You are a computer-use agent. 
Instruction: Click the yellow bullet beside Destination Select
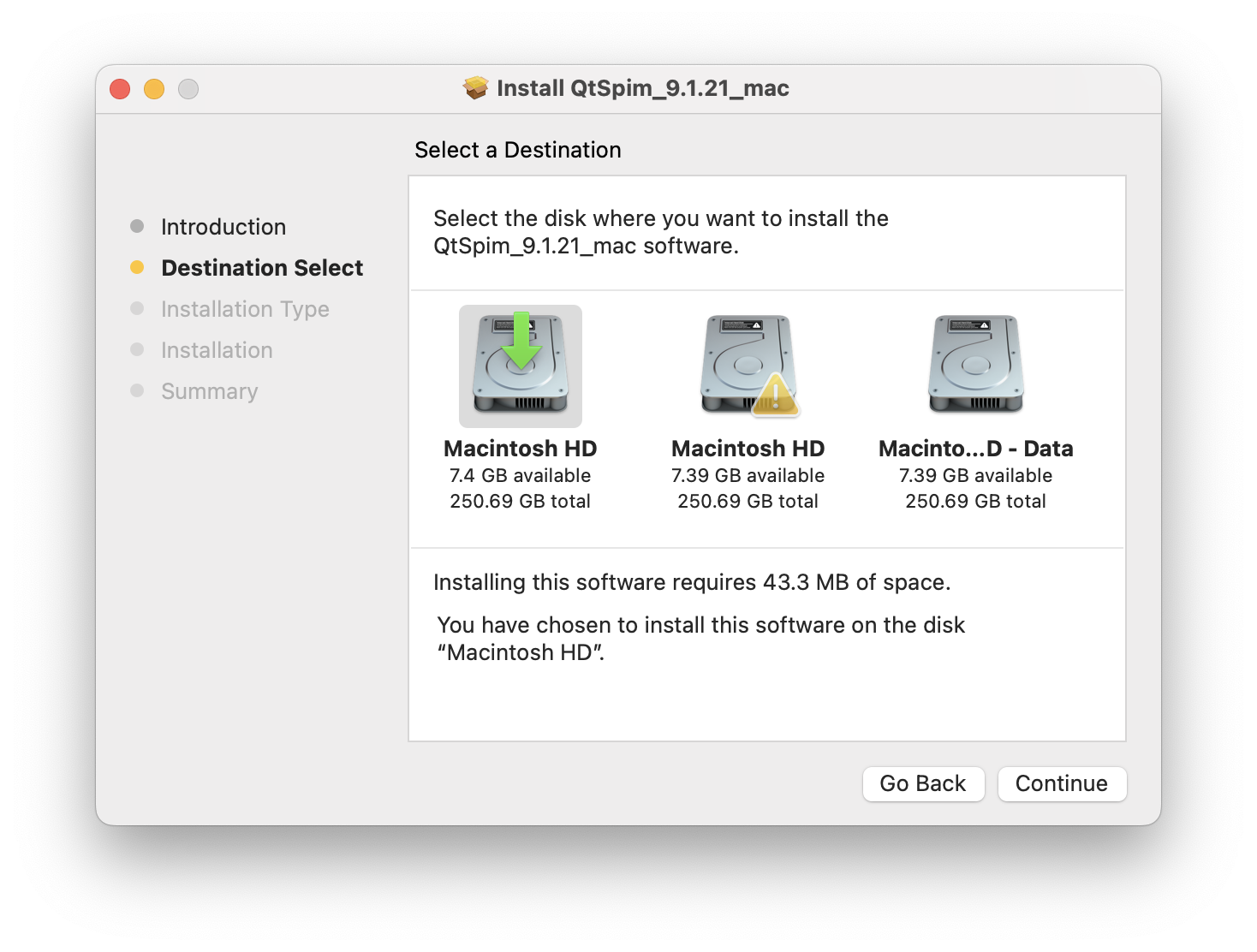137,267
